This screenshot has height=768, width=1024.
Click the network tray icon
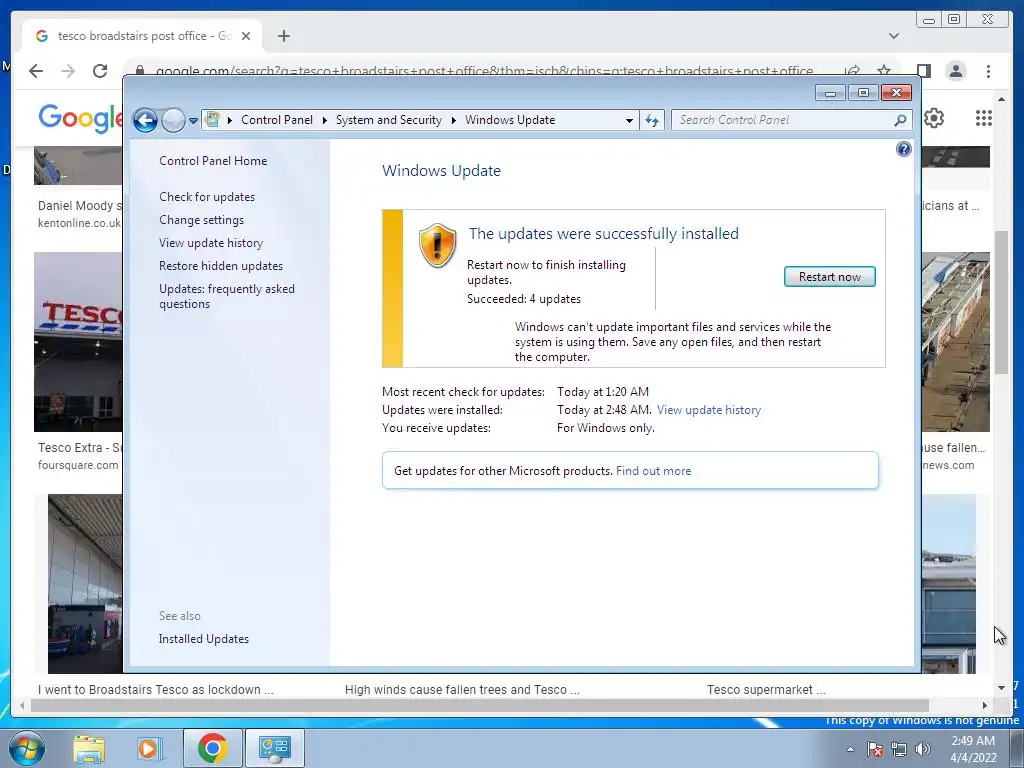click(x=899, y=749)
